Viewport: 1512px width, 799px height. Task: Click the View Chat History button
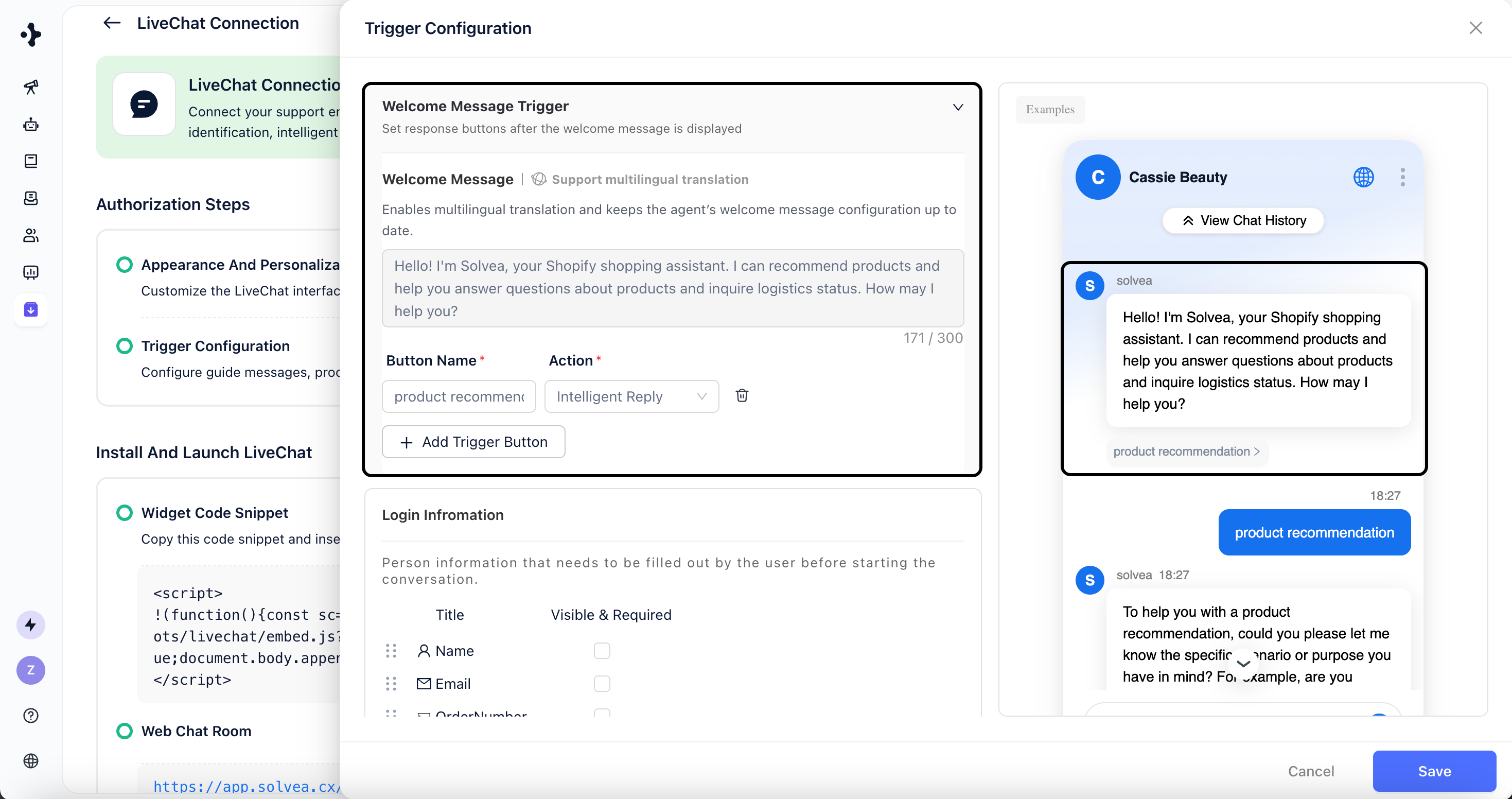1242,221
